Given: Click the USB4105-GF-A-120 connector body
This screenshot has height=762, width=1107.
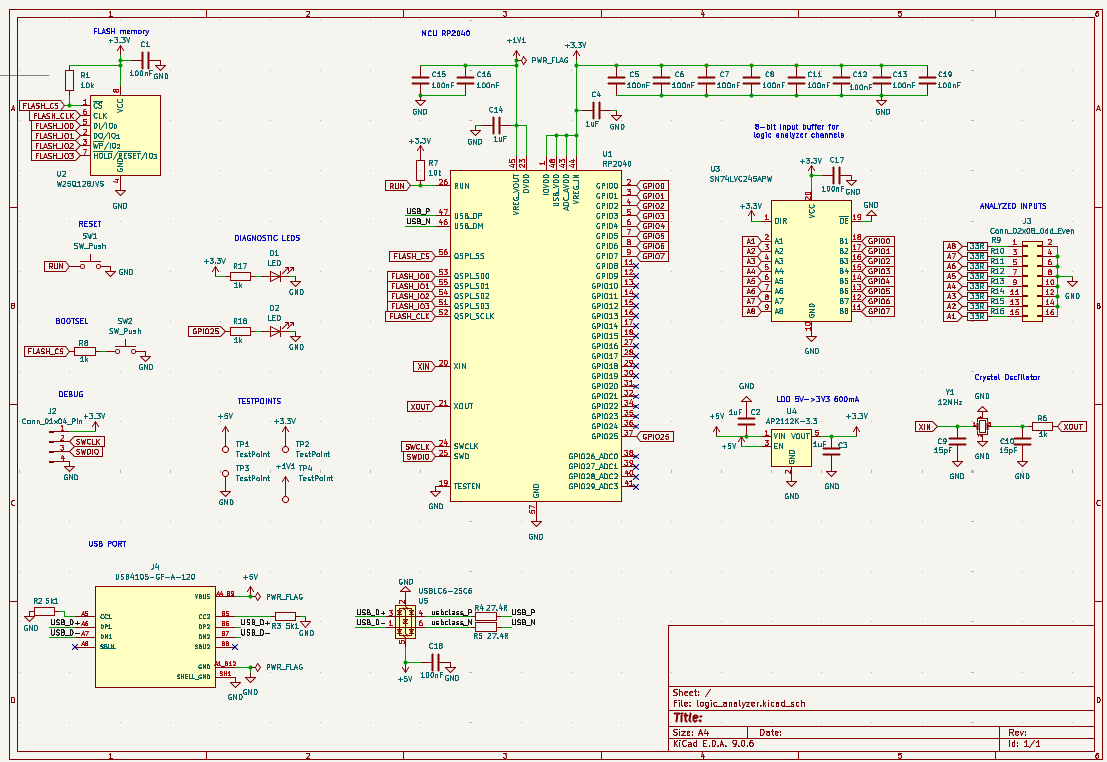Looking at the screenshot, I should [155, 636].
